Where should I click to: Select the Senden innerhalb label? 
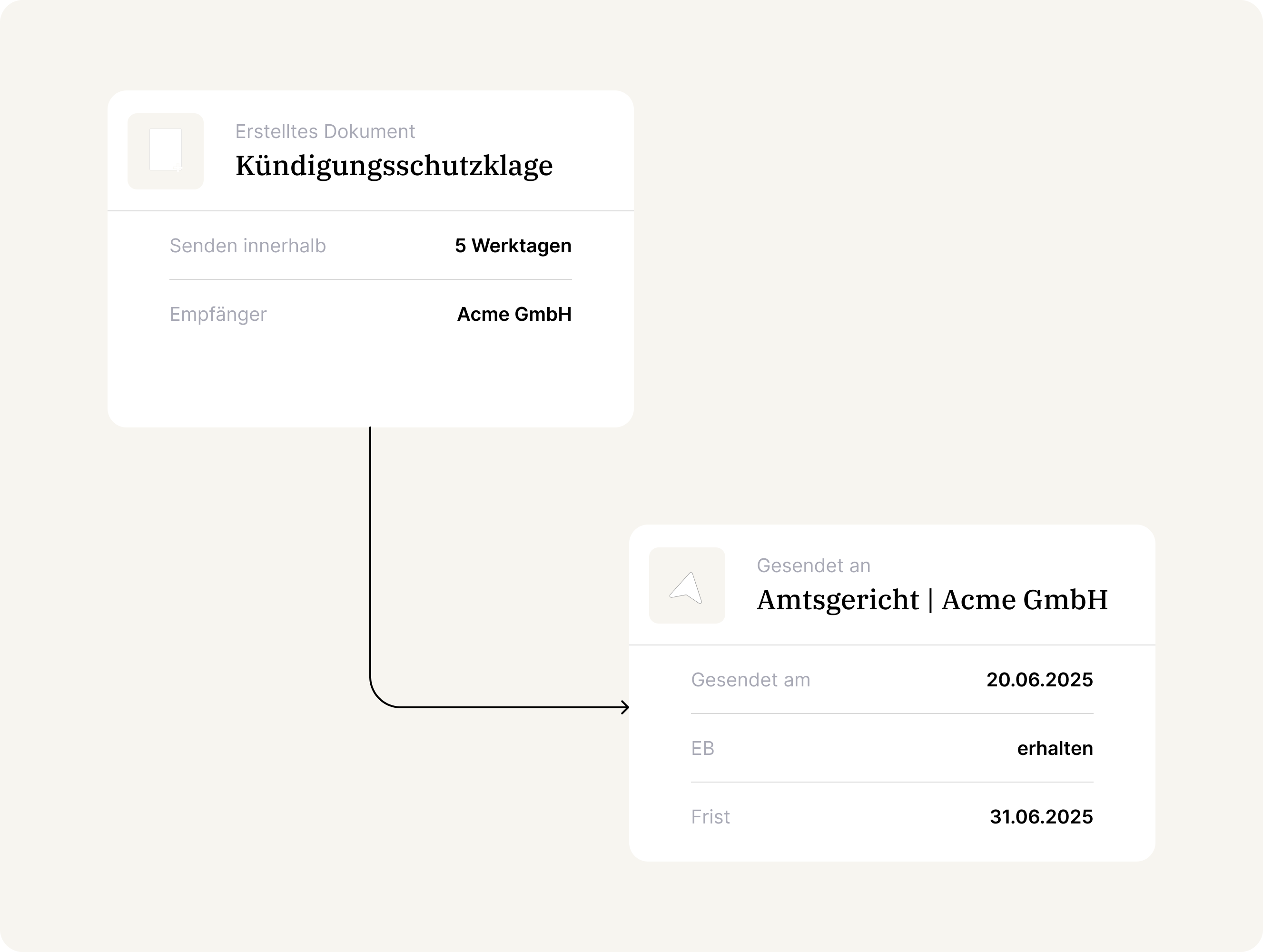point(247,246)
